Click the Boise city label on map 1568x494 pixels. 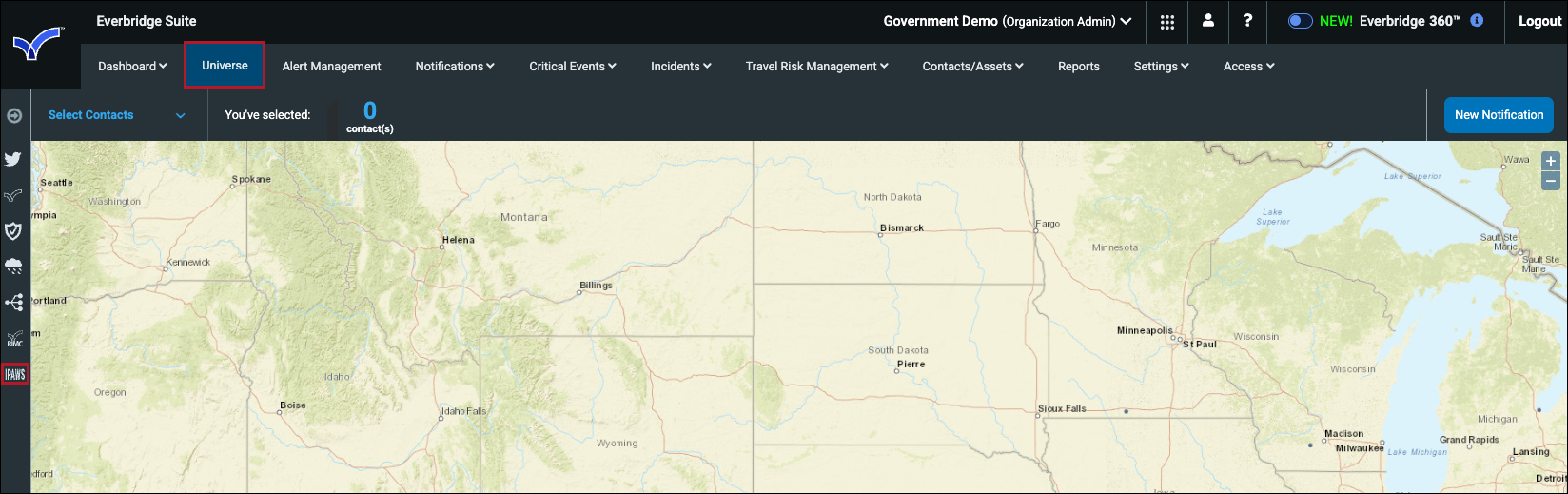click(293, 405)
